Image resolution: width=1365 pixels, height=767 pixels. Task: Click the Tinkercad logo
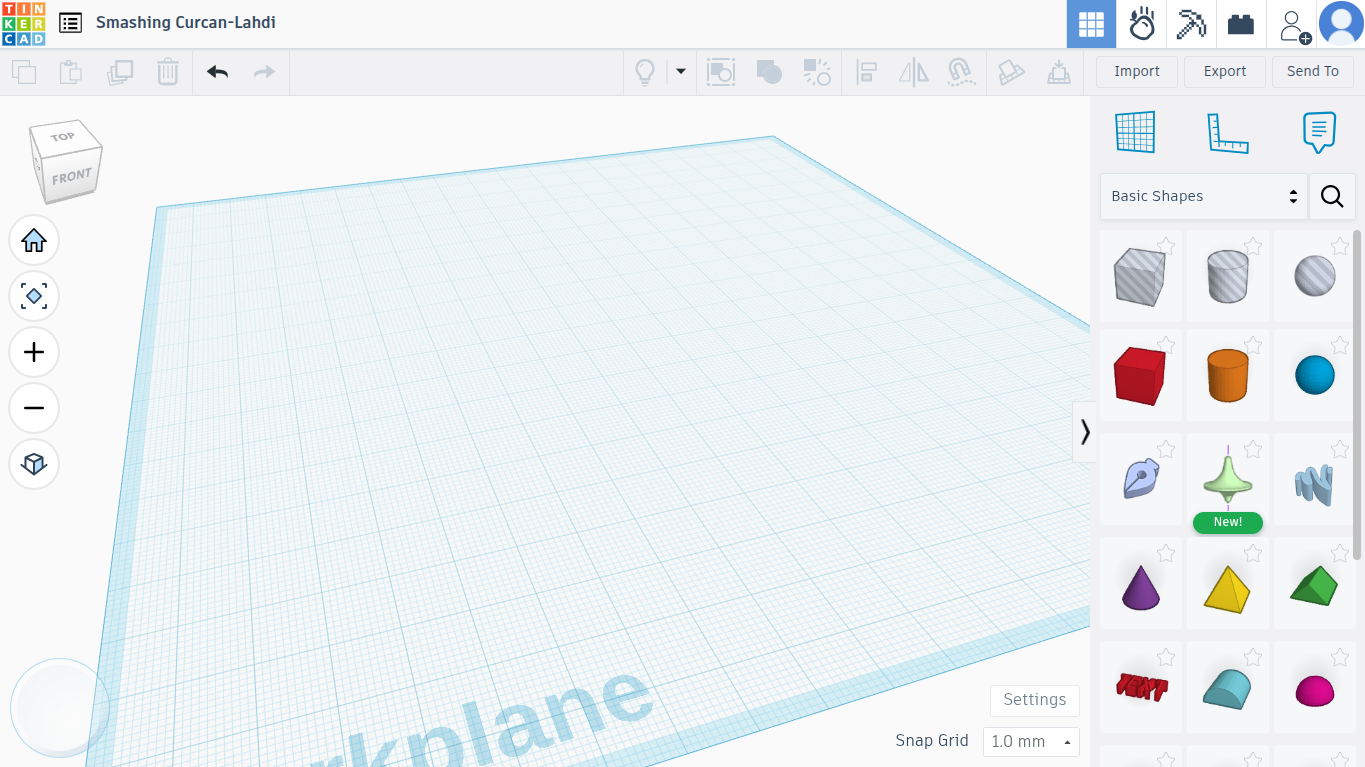click(23, 23)
